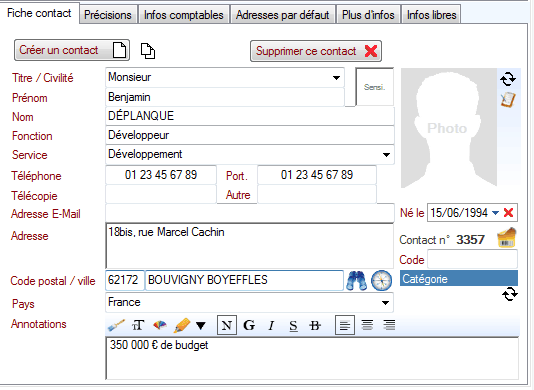Click the highlighter pen icon

pos(182,326)
